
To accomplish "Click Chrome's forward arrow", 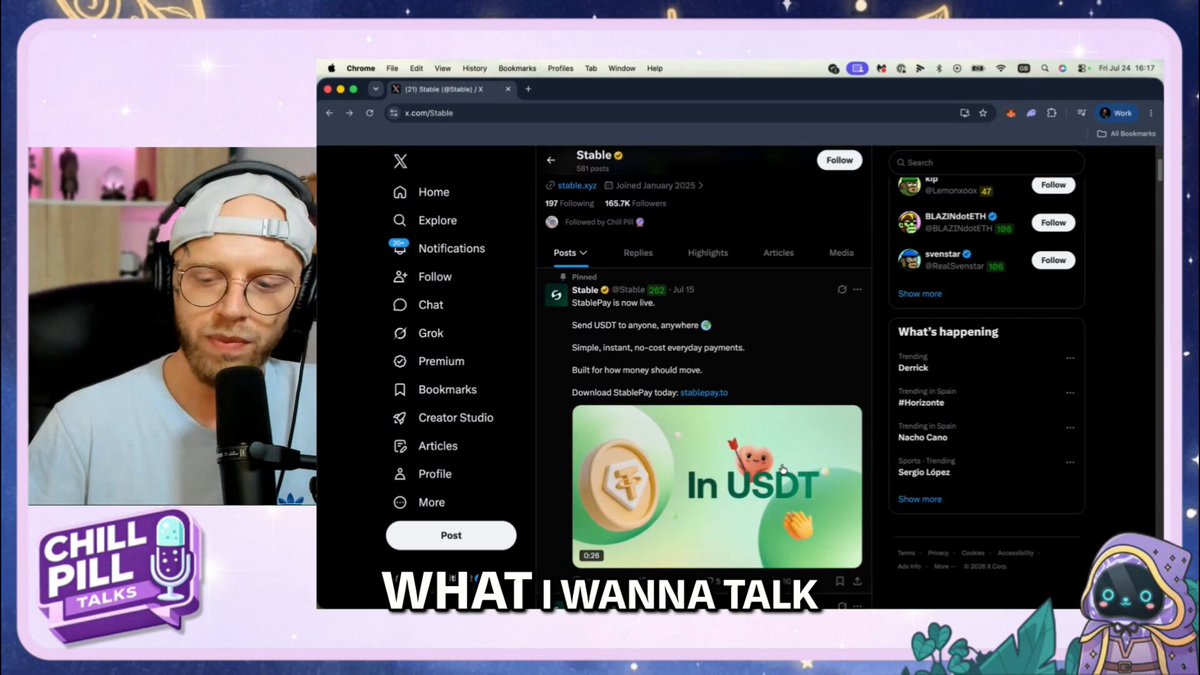I will [x=349, y=113].
